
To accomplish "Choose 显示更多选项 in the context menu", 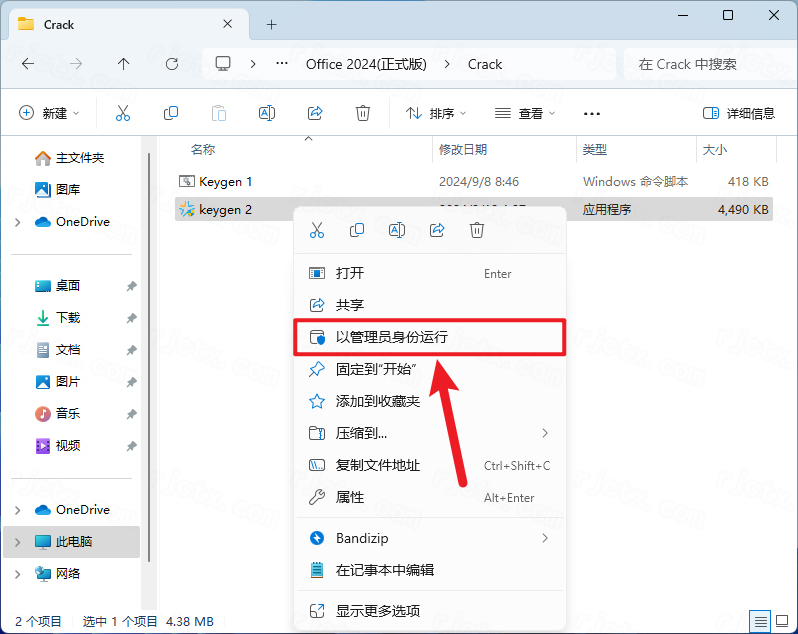I will click(x=378, y=611).
